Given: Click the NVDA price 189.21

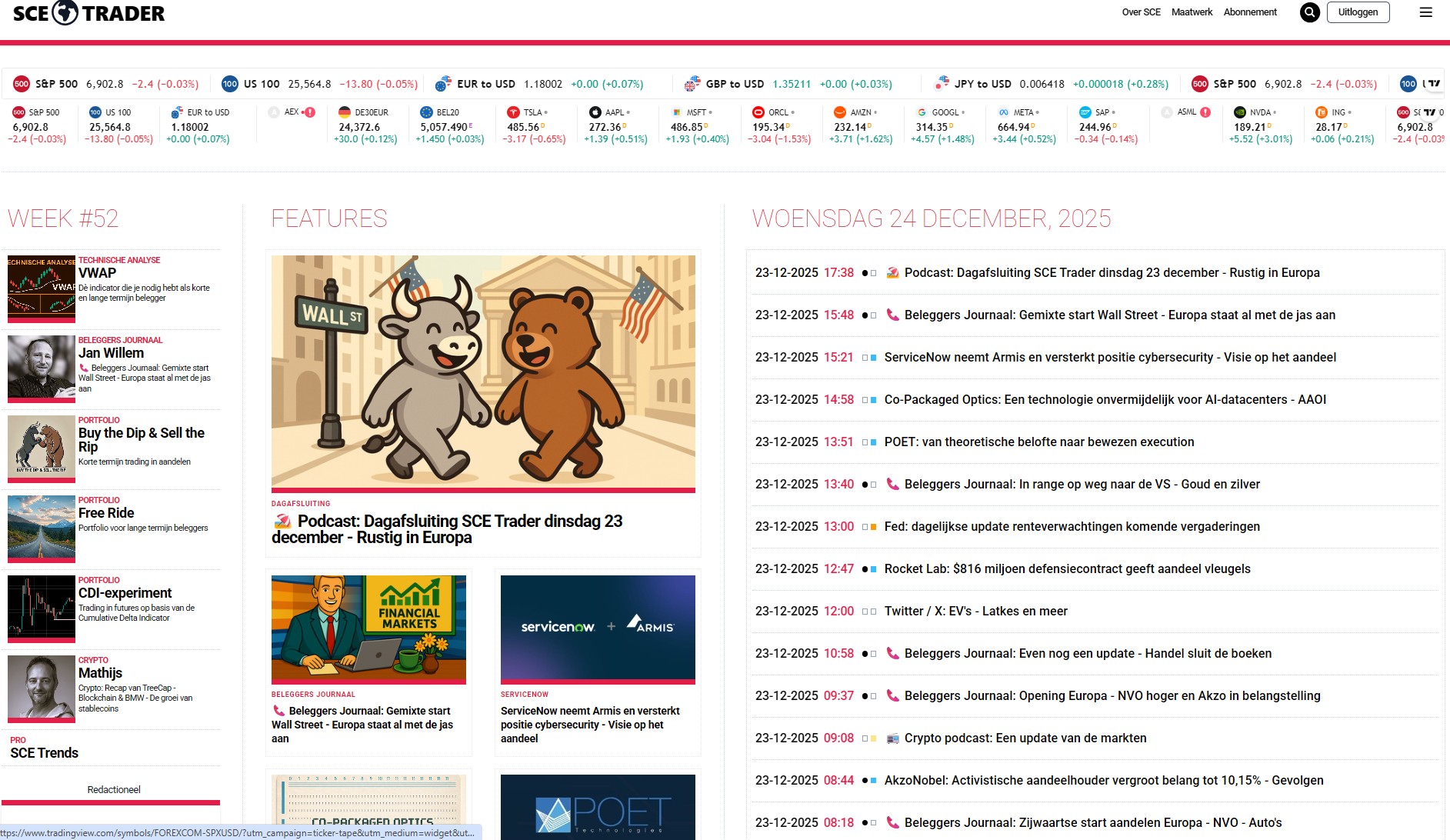Looking at the screenshot, I should point(1250,128).
